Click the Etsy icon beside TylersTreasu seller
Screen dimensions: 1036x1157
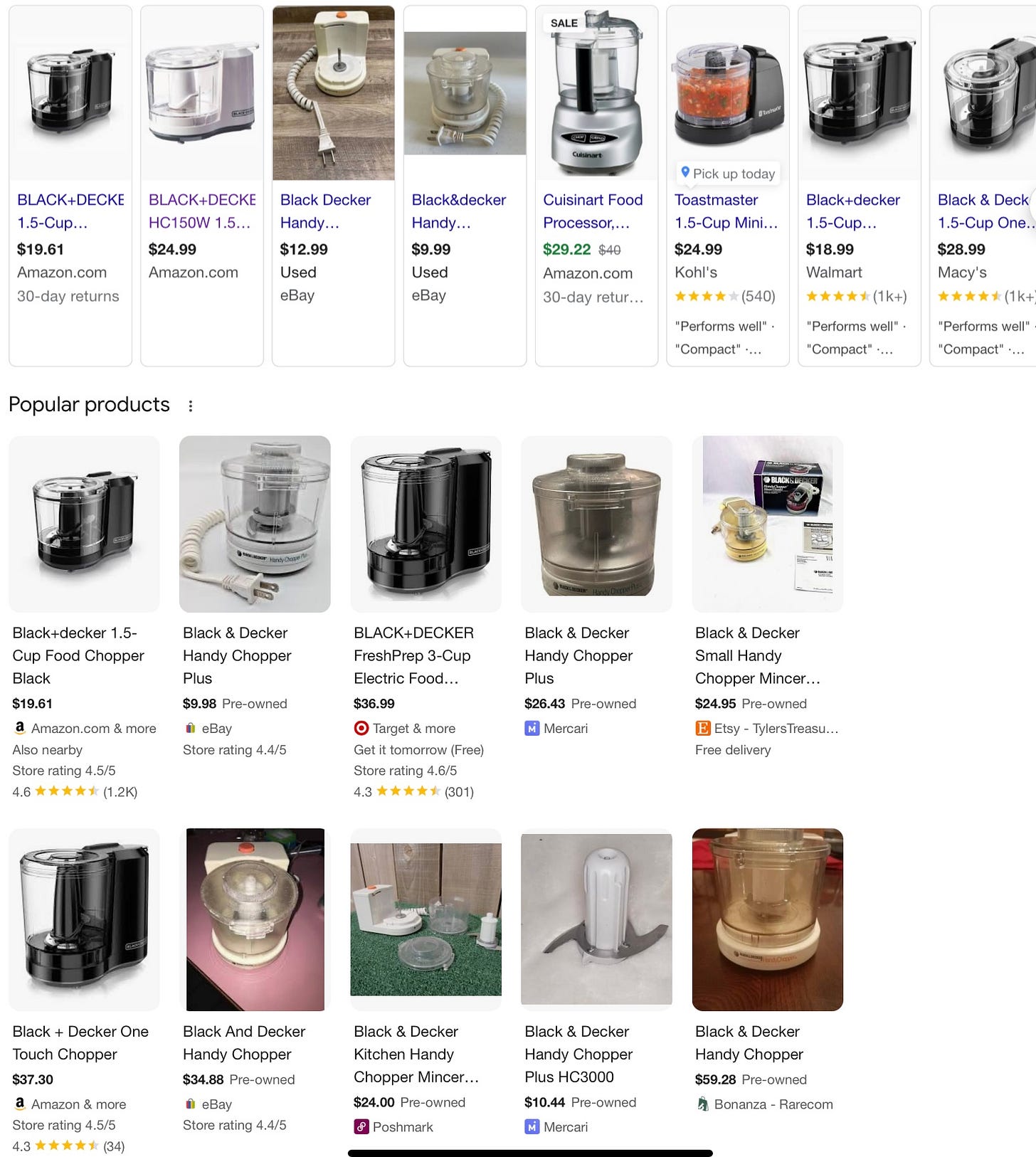point(702,728)
